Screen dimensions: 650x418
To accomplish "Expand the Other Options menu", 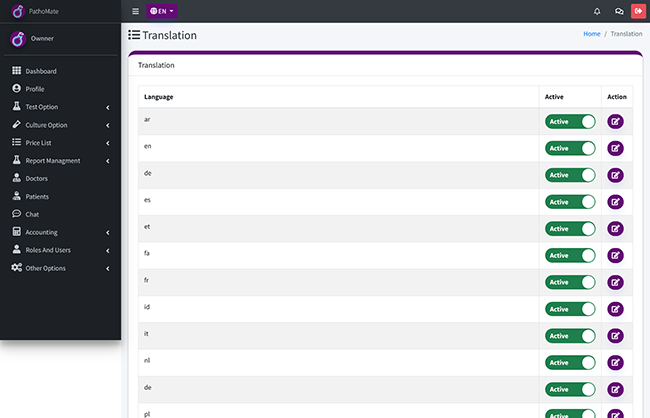I will click(x=61, y=268).
